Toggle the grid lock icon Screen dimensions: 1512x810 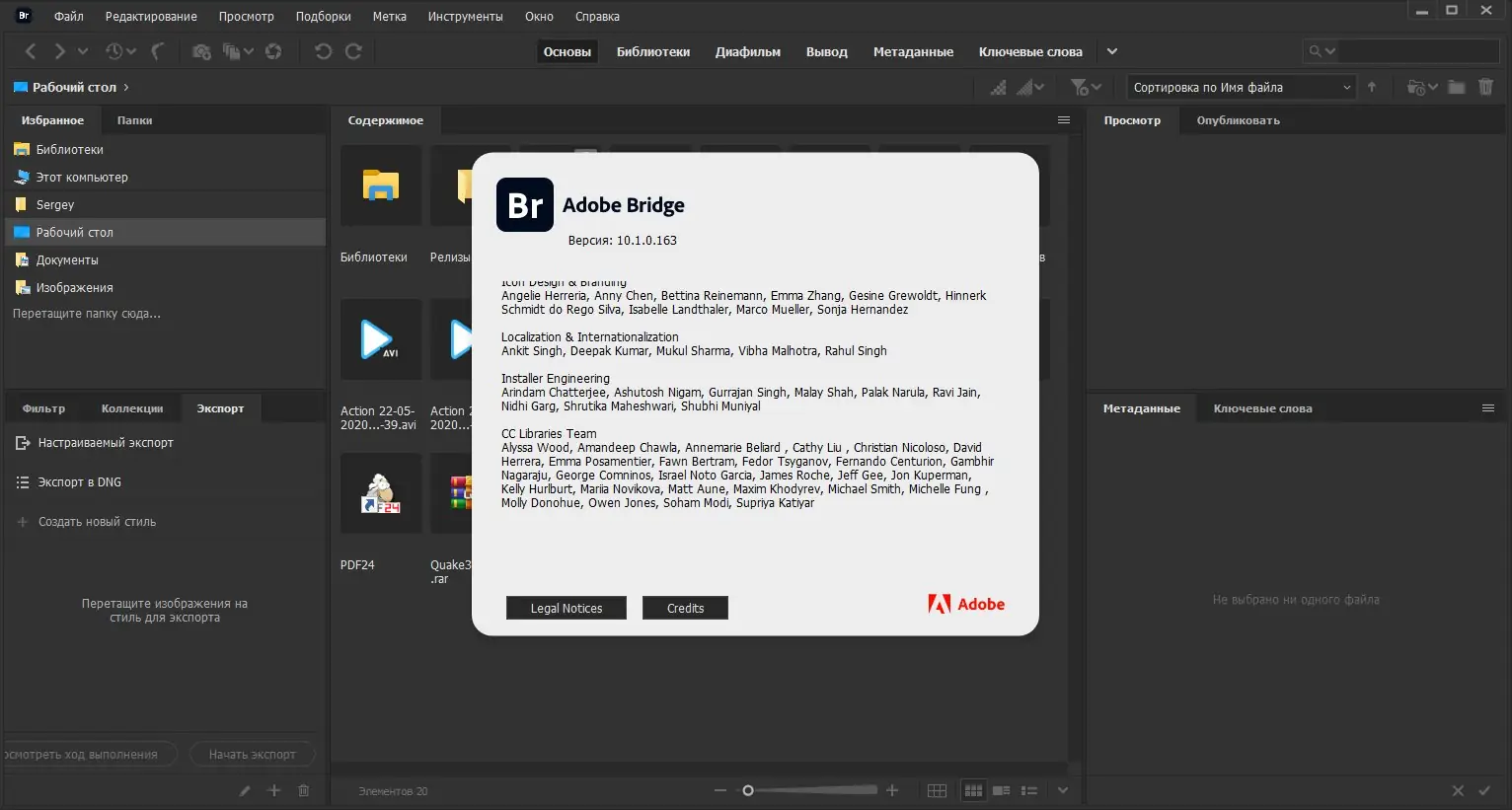(937, 790)
